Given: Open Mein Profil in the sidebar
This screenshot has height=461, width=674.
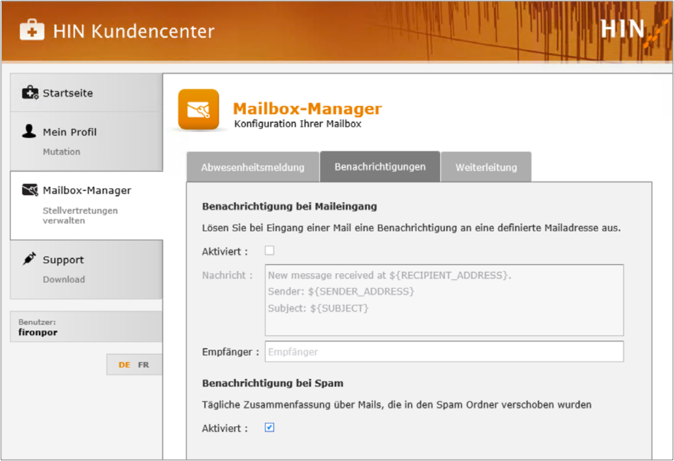Looking at the screenshot, I should [x=70, y=132].
